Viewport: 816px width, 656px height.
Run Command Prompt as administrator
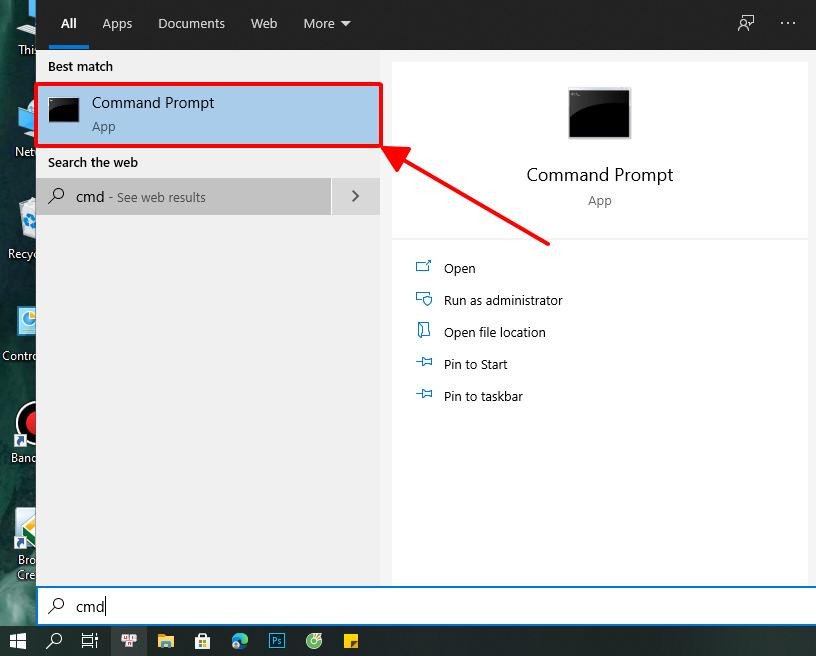coord(503,300)
